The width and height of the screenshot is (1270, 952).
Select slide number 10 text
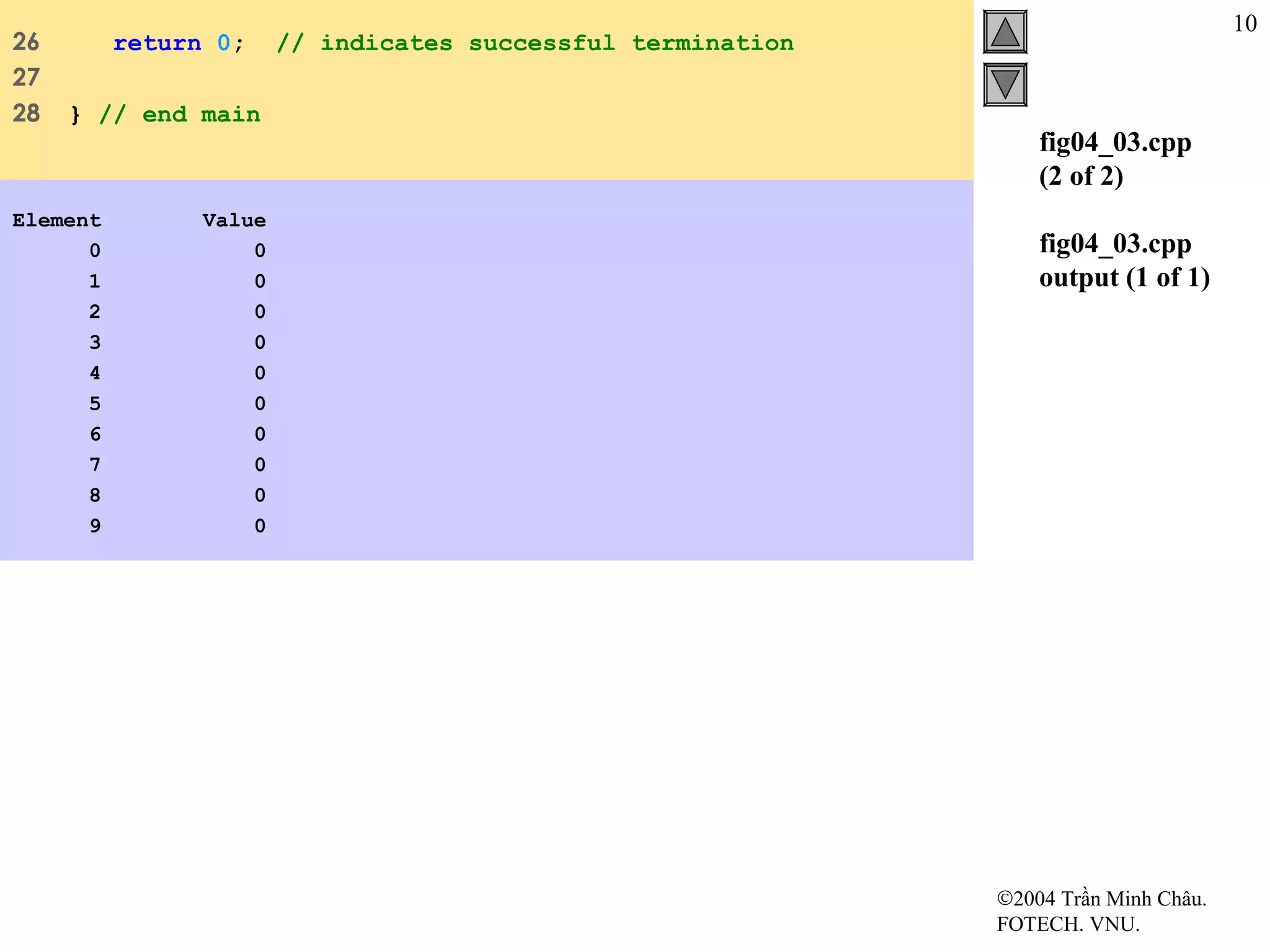pyautogui.click(x=1245, y=24)
